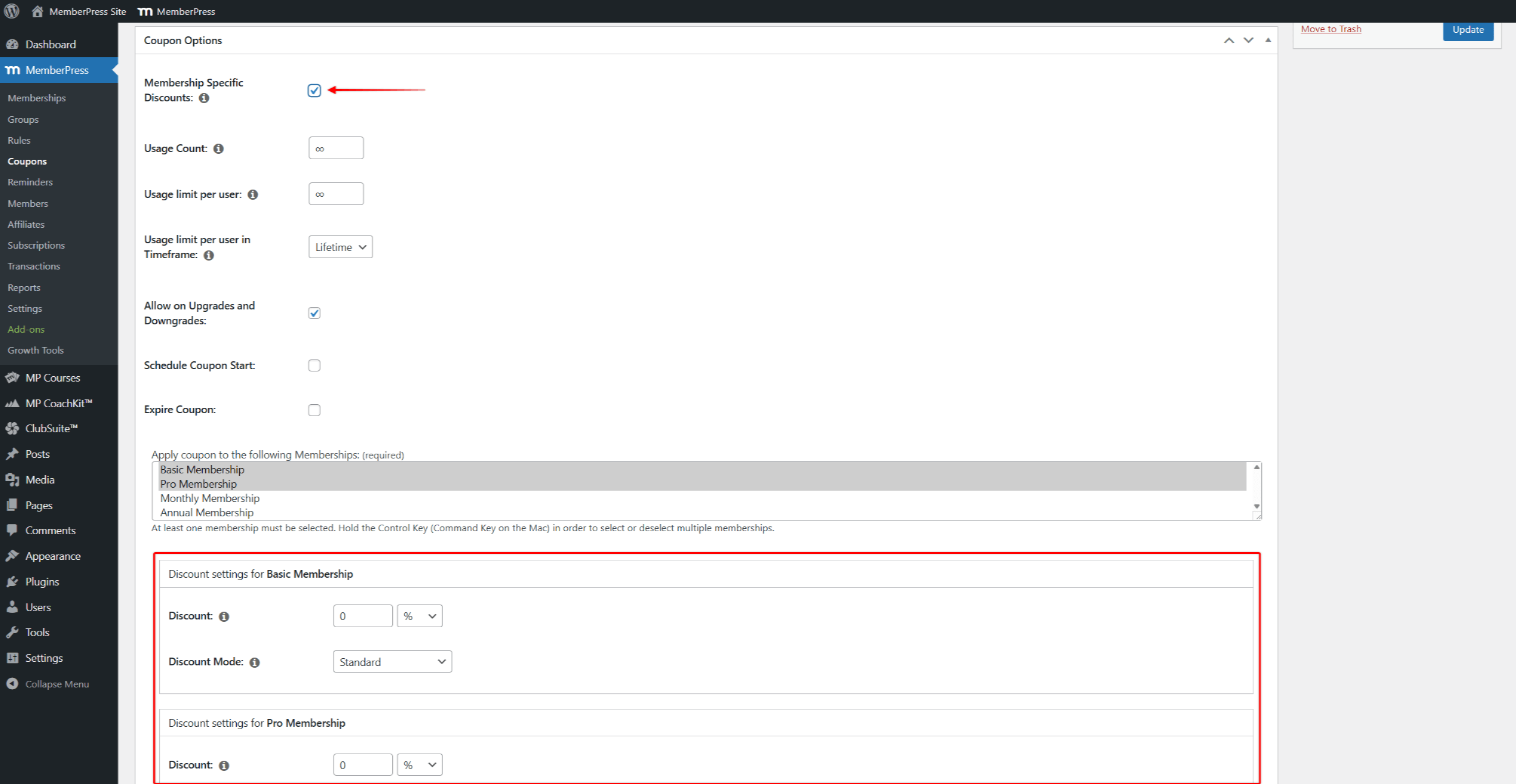Navigate to Subscriptions in the sidebar
The width and height of the screenshot is (1516, 784).
(x=35, y=245)
